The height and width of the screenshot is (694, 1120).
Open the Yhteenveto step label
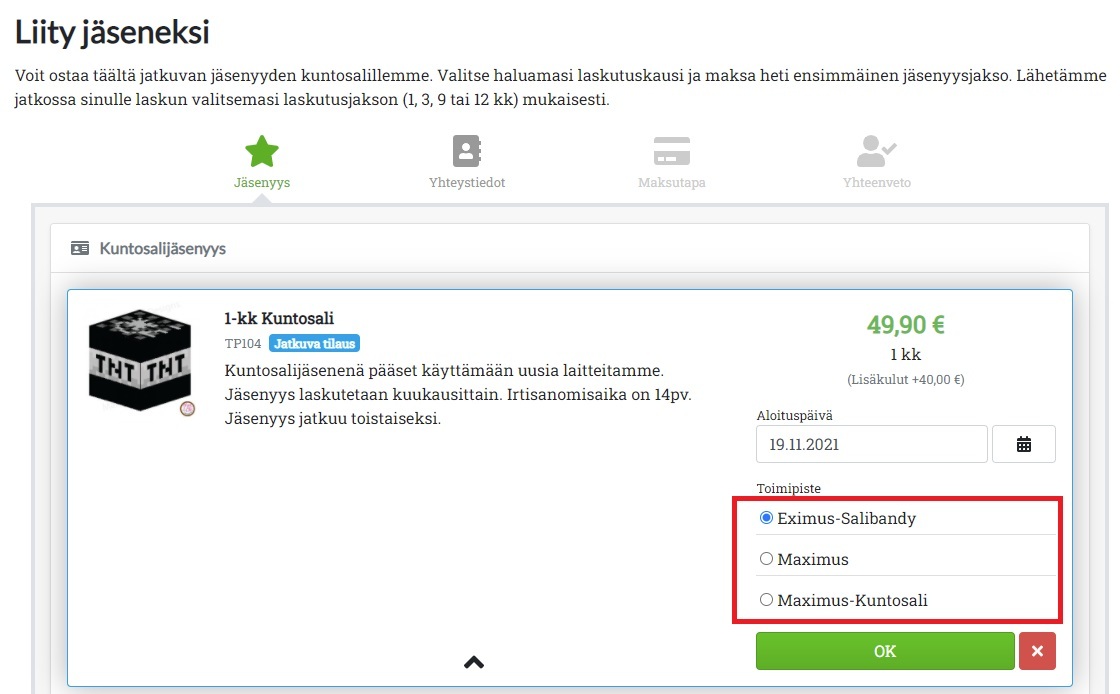pyautogui.click(x=876, y=183)
